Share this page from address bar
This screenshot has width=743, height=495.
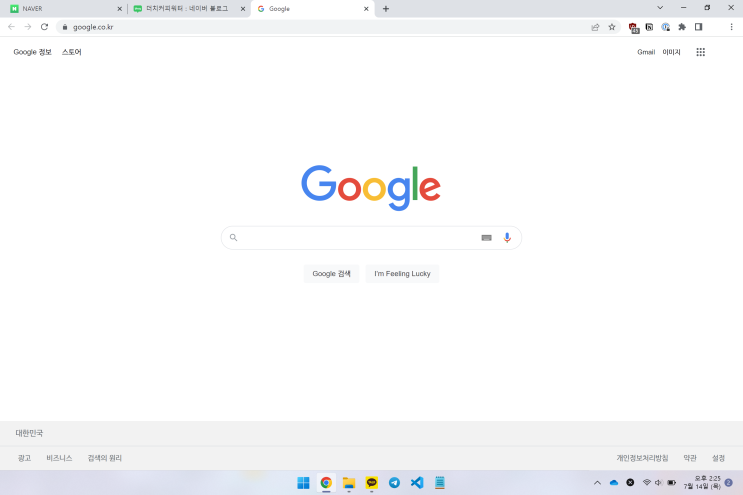click(595, 27)
